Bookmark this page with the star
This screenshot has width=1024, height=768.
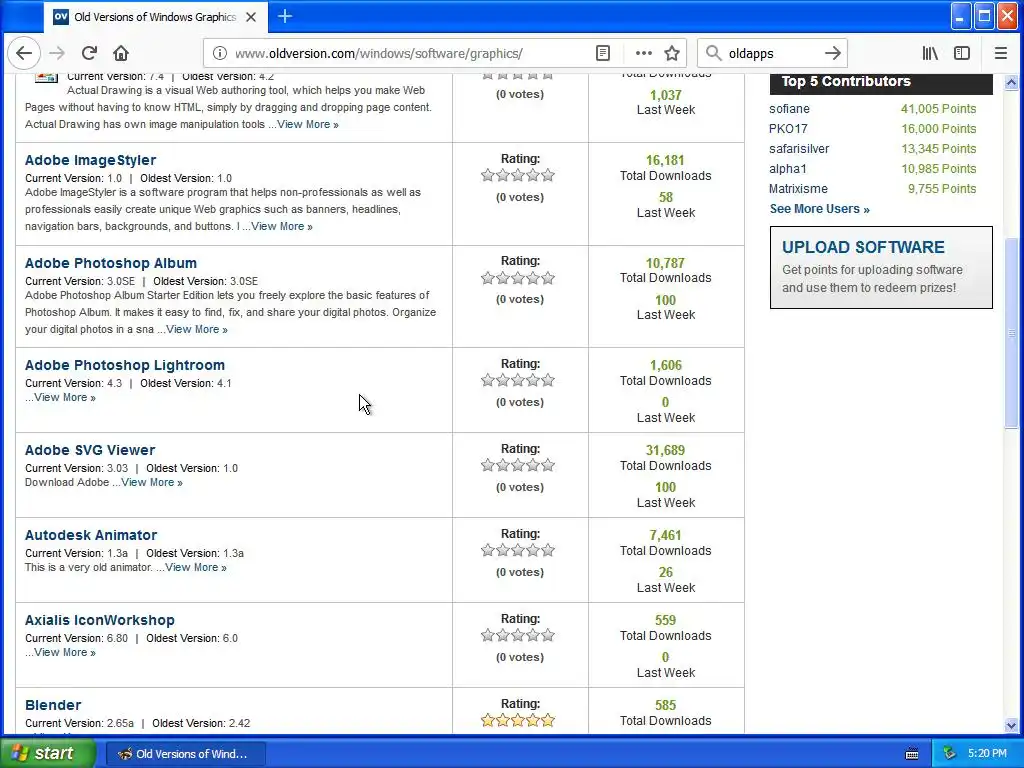click(x=672, y=54)
